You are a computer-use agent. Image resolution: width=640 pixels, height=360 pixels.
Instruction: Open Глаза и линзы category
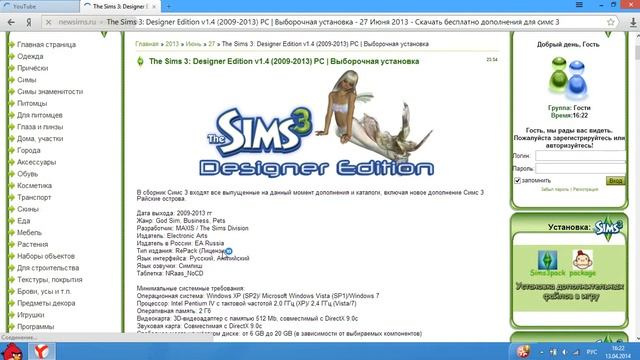(x=40, y=127)
